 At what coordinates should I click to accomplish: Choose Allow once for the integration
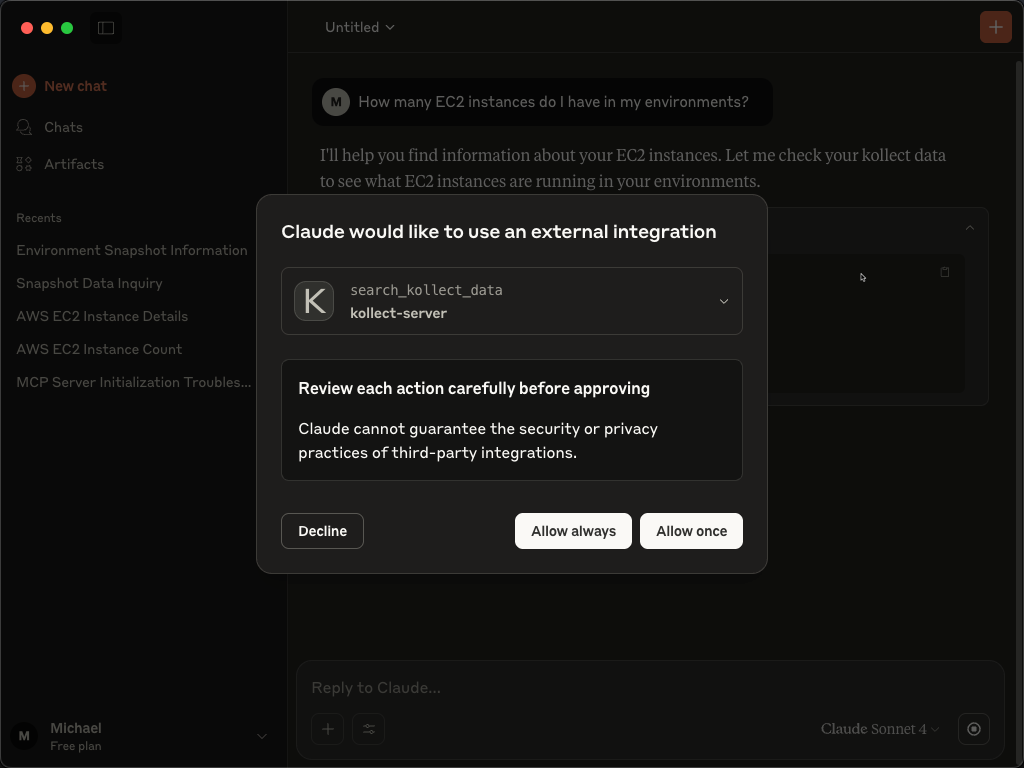click(691, 531)
